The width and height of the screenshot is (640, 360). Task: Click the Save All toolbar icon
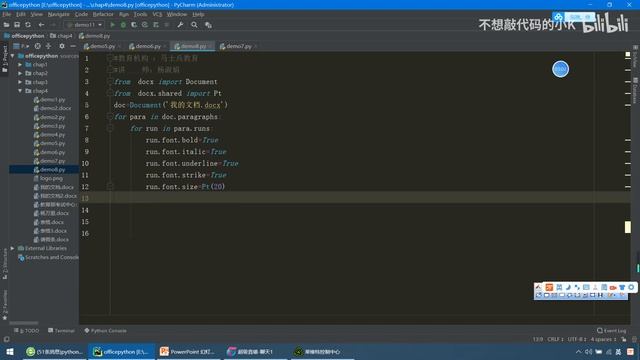[17, 25]
